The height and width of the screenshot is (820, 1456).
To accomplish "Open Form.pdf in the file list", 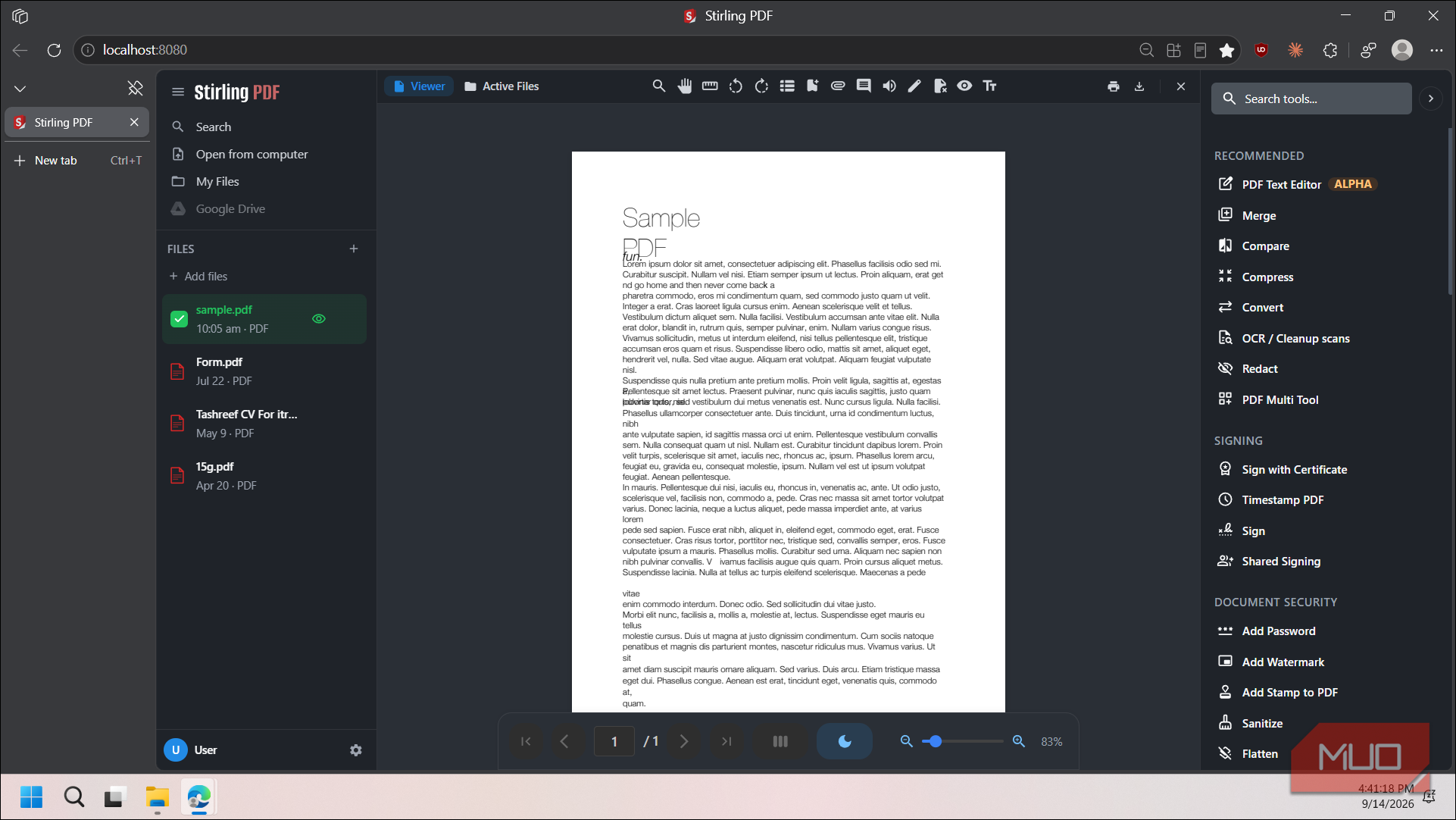I will 264,371.
